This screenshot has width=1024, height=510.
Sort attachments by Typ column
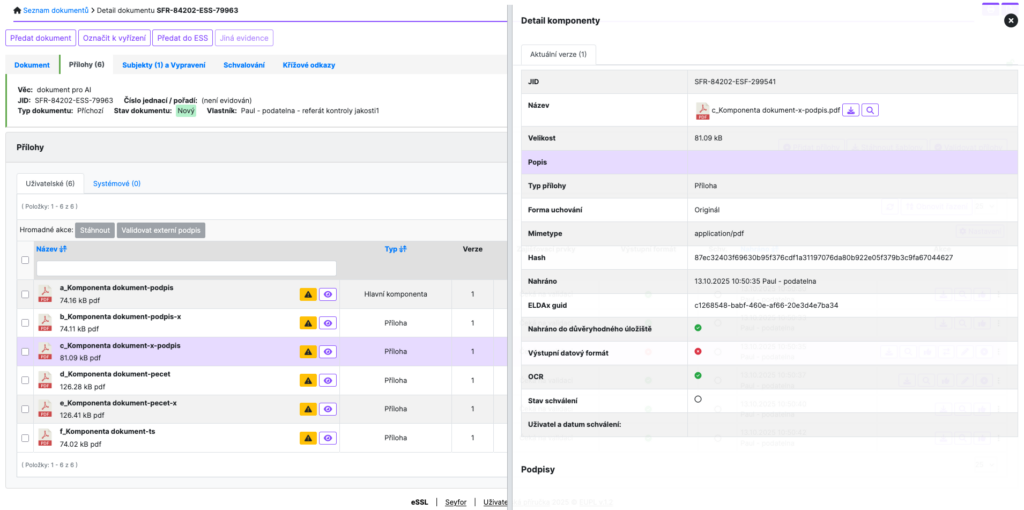(395, 249)
